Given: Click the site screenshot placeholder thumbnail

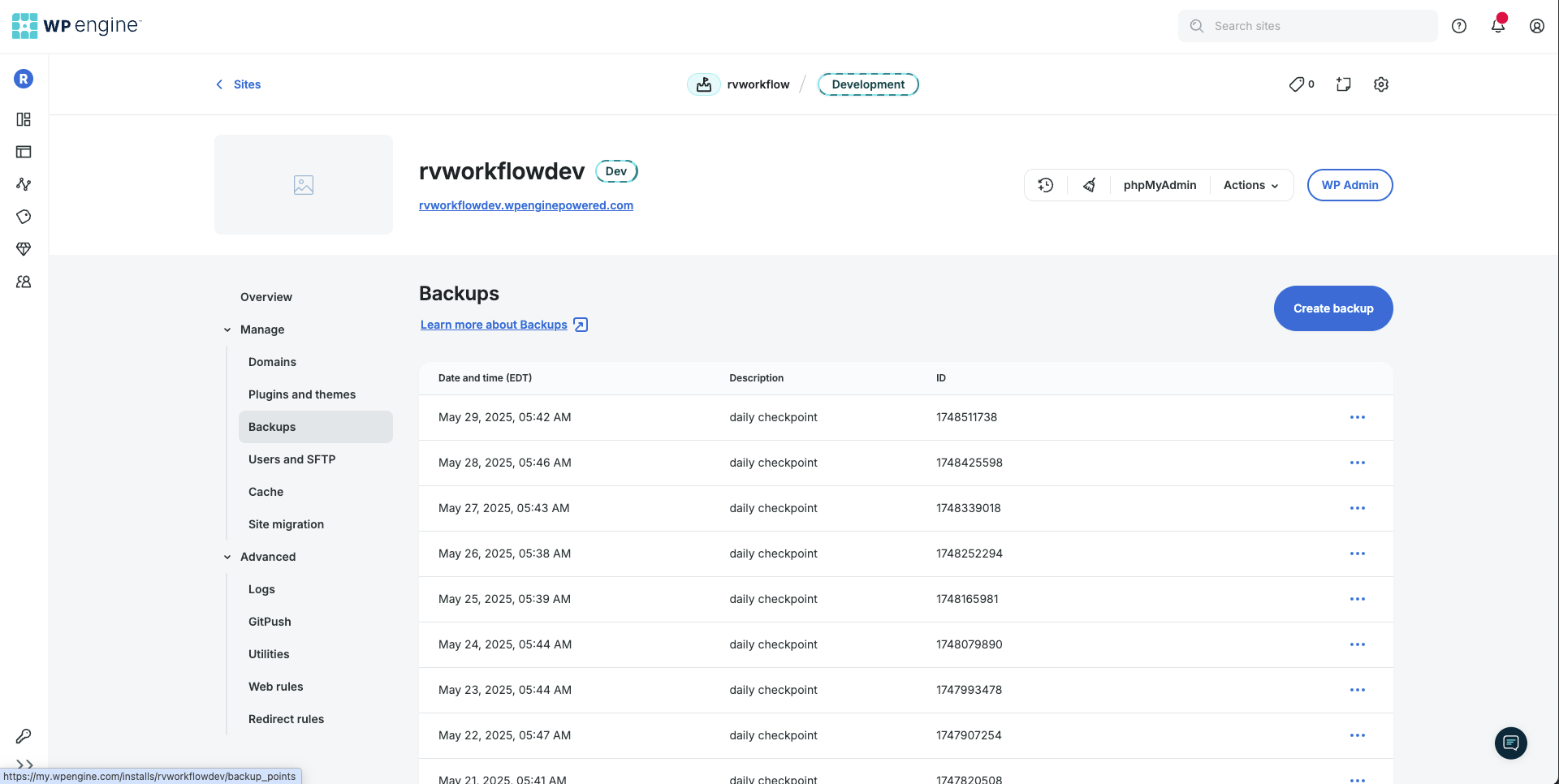Looking at the screenshot, I should (304, 185).
